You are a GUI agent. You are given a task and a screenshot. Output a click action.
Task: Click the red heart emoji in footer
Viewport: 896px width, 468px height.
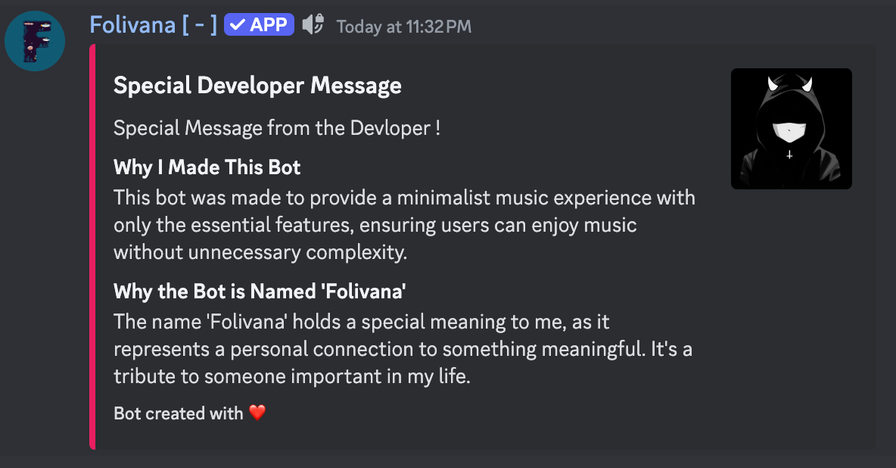coord(257,412)
